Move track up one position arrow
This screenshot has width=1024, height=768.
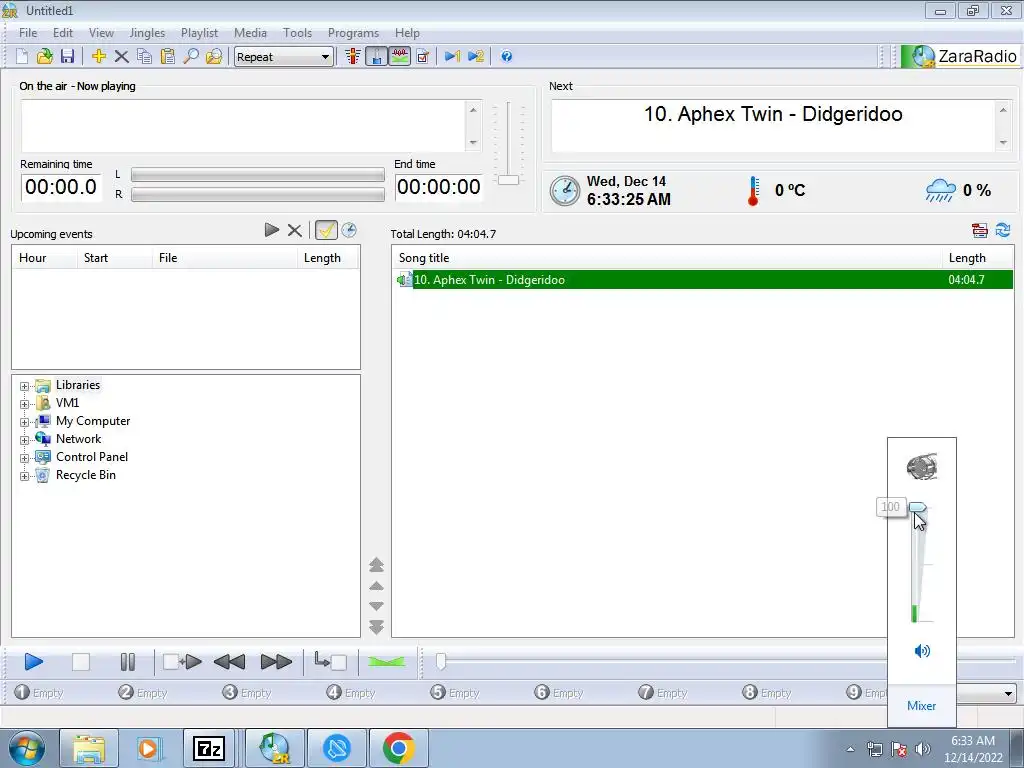(376, 586)
